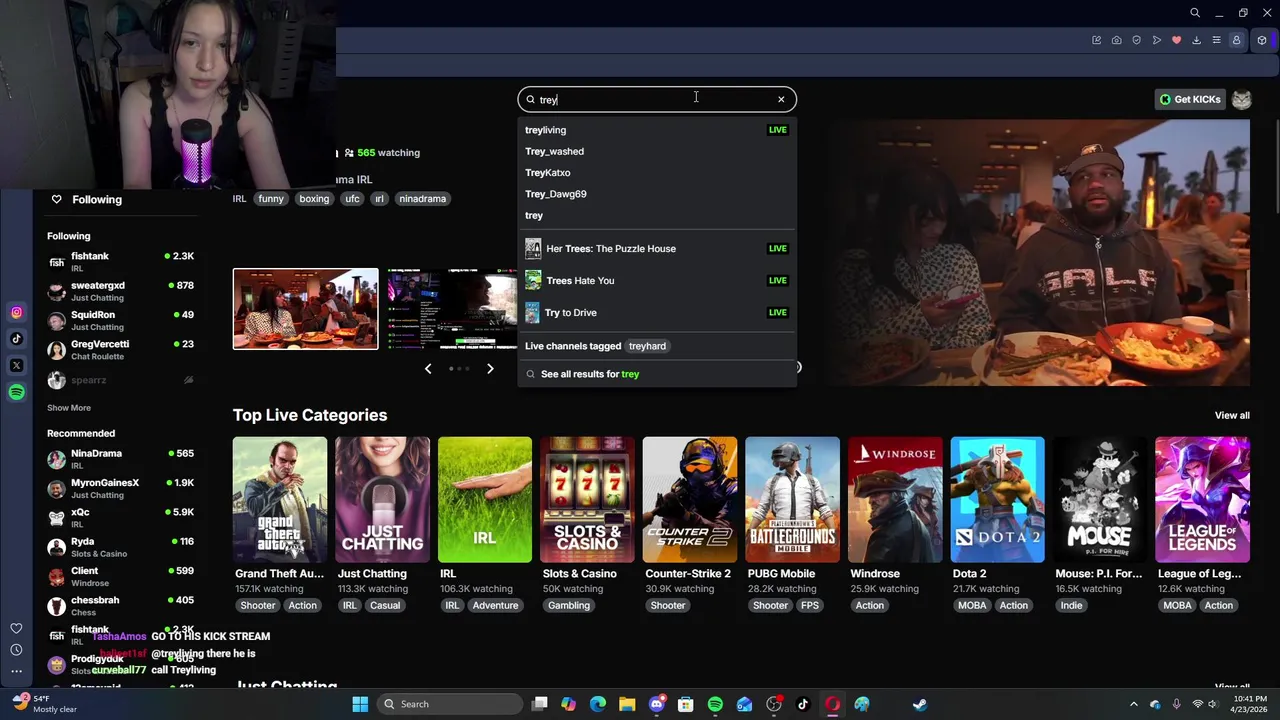Open Instagram in the browser sidebar
This screenshot has height=720, width=1280.
click(x=16, y=313)
